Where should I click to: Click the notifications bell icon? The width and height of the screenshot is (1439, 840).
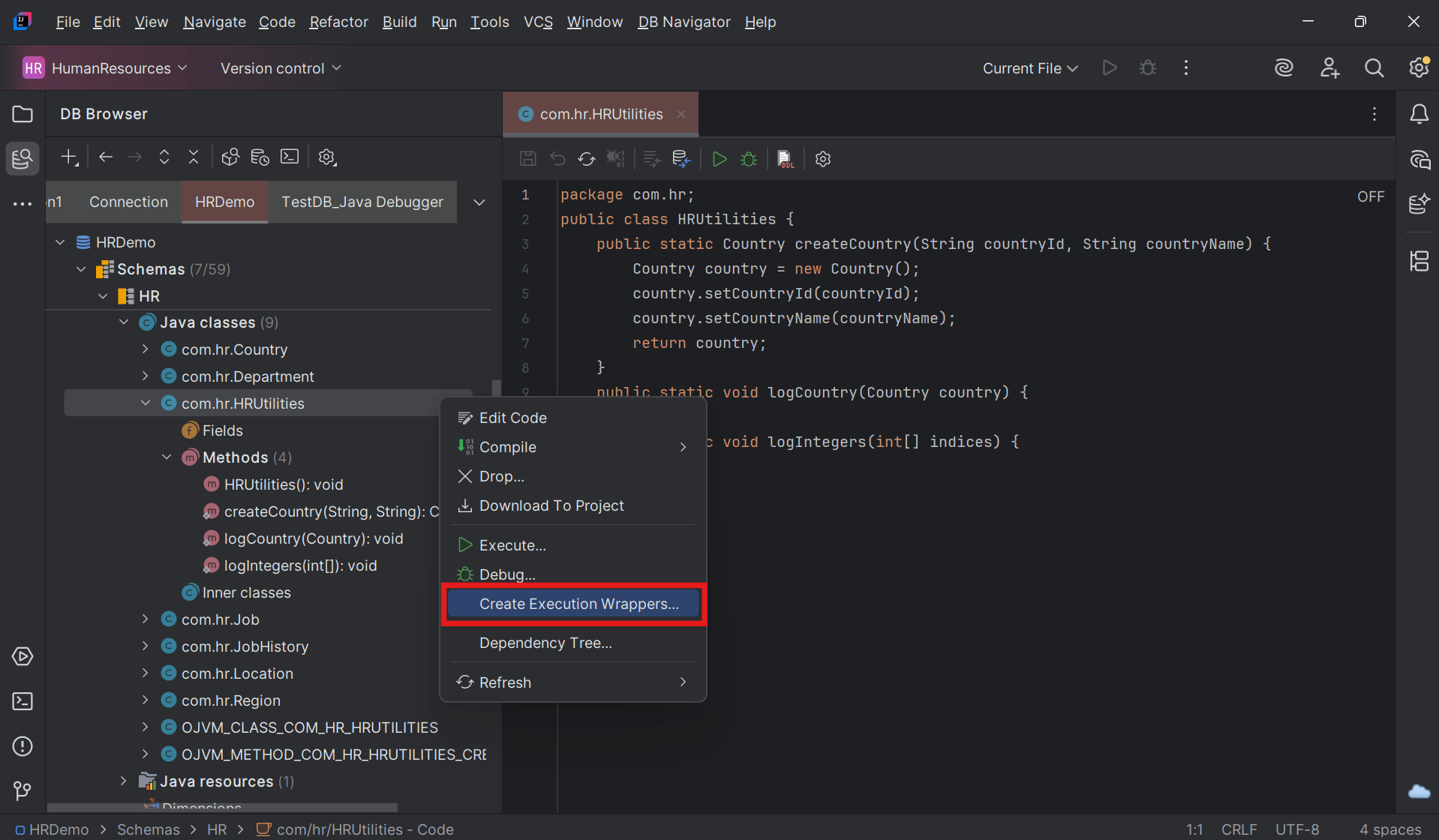[x=1419, y=113]
